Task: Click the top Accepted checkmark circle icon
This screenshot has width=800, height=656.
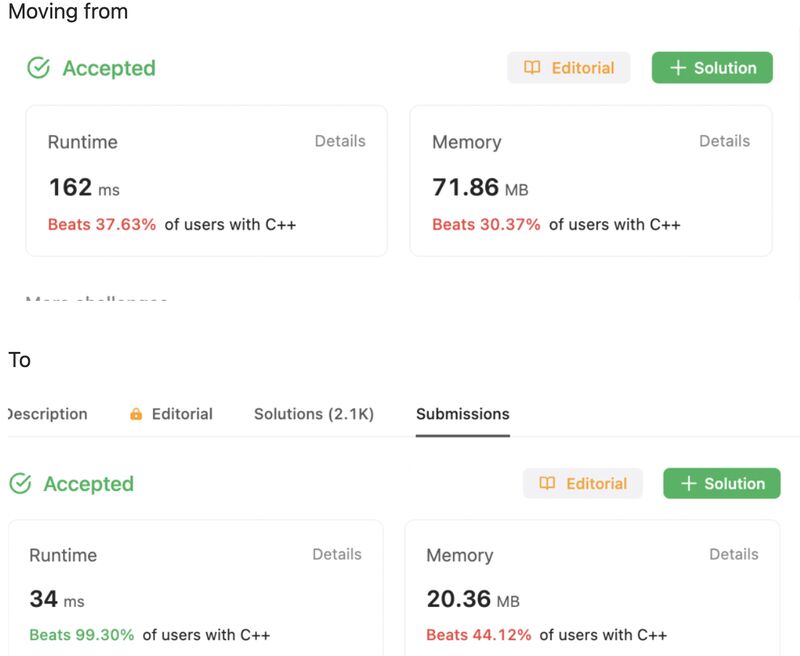Action: pyautogui.click(x=38, y=68)
